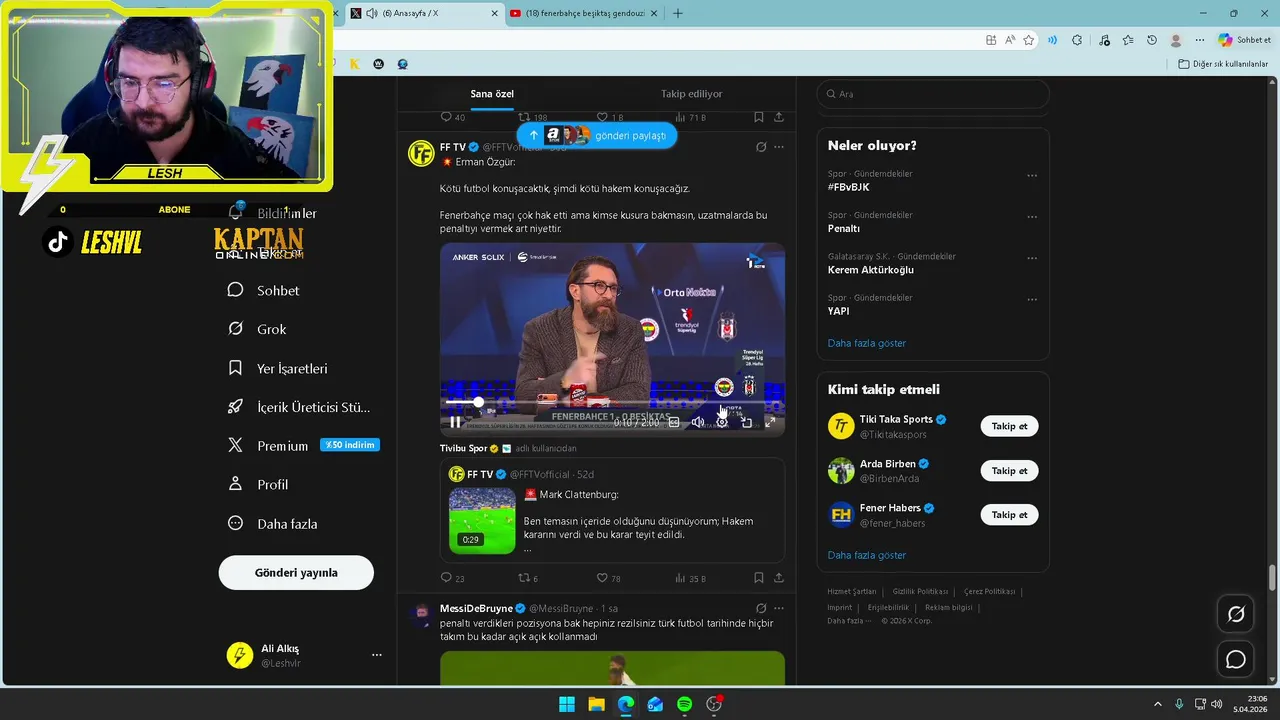
Task: Open the video settings gear
Action: coord(722,422)
